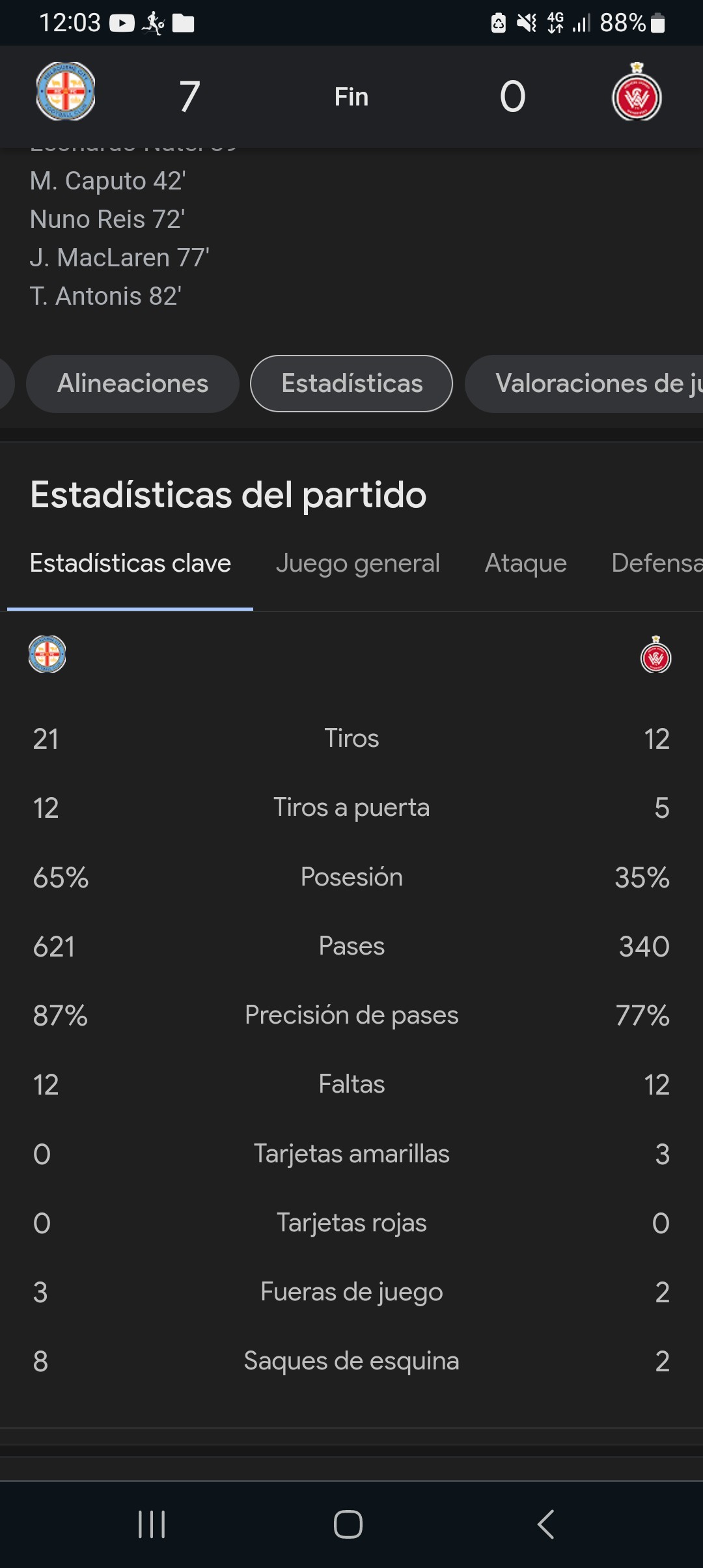Switch to the Ataque tab
Image resolution: width=703 pixels, height=1568 pixels.
pyautogui.click(x=525, y=563)
